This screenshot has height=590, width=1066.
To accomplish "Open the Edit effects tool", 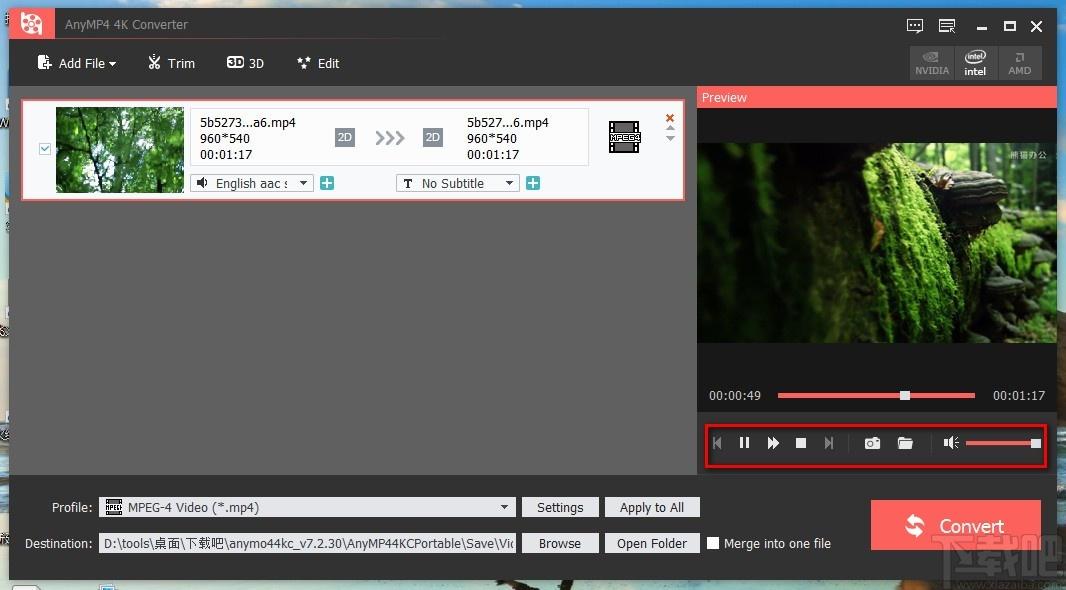I will (x=318, y=63).
